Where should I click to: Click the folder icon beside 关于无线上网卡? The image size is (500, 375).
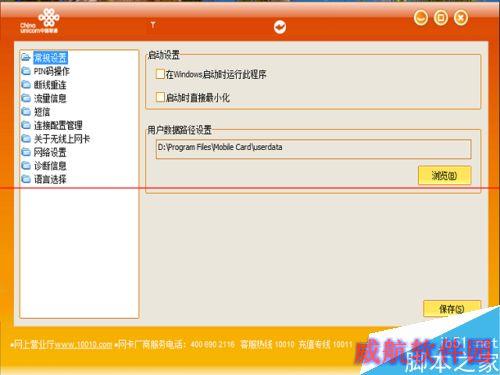[26, 139]
